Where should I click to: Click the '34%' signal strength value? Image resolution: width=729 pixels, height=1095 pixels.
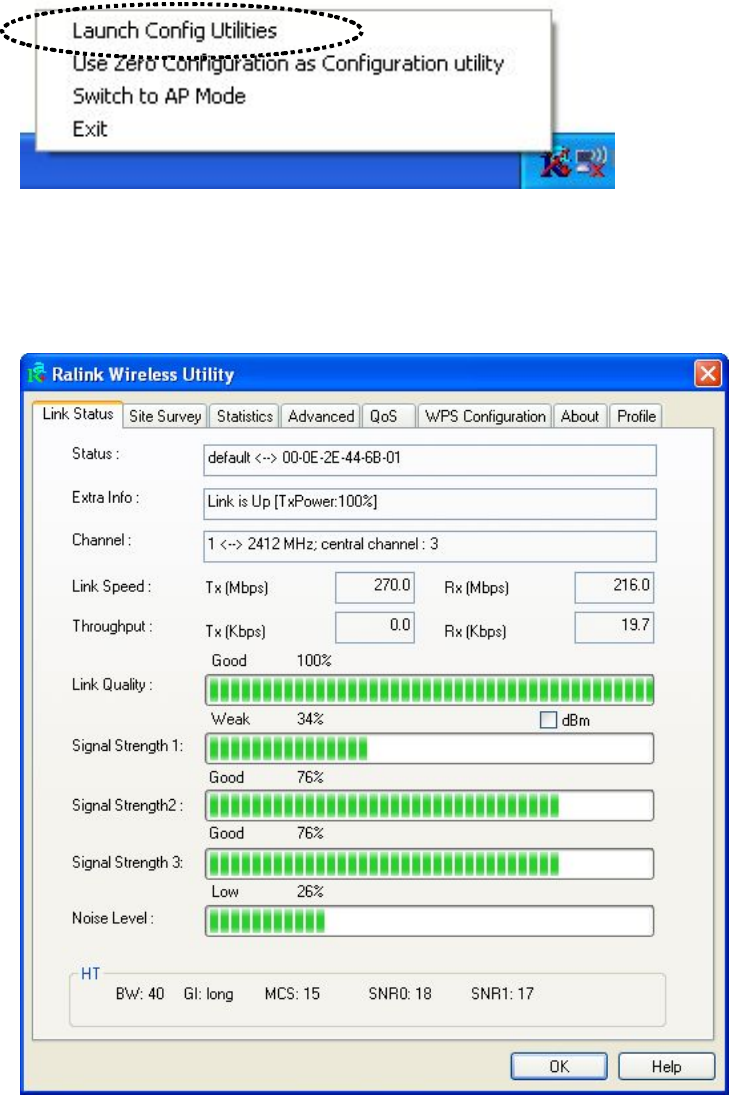pyautogui.click(x=310, y=719)
